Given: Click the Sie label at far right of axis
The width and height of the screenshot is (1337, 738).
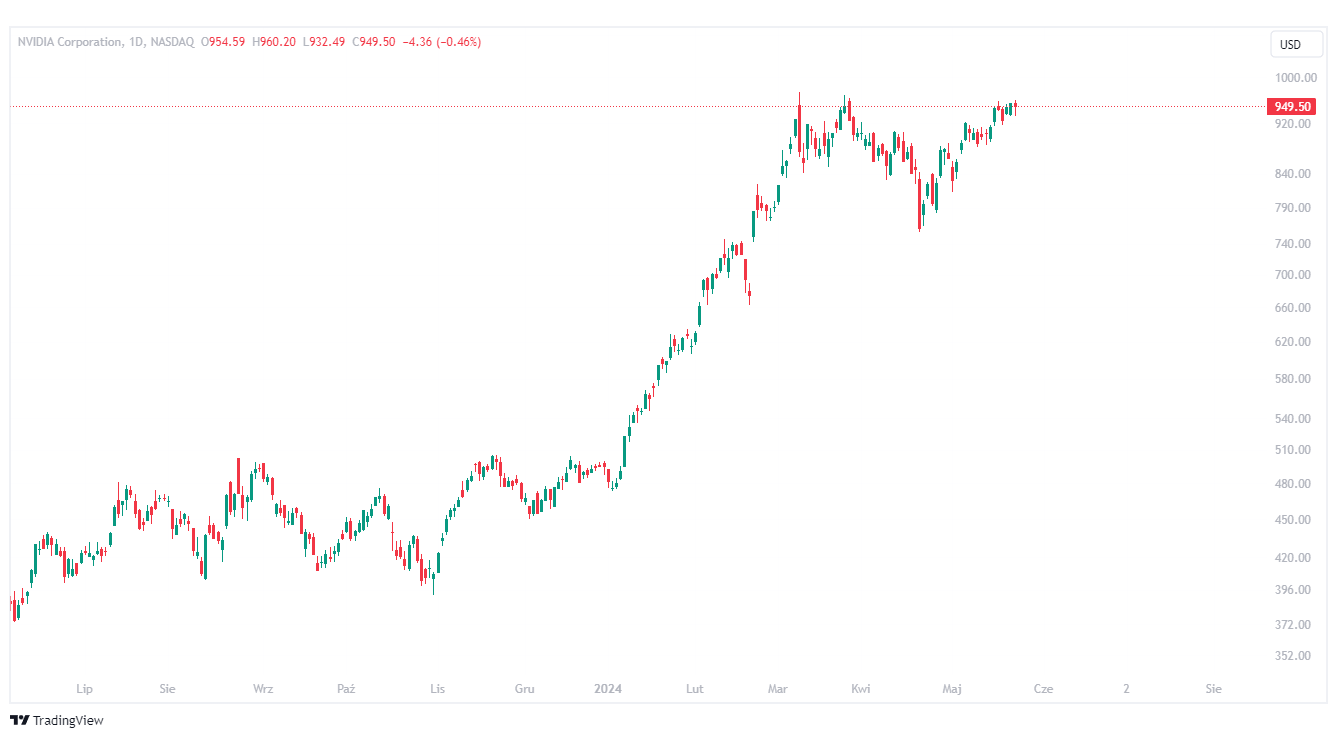Looking at the screenshot, I should (x=1214, y=689).
